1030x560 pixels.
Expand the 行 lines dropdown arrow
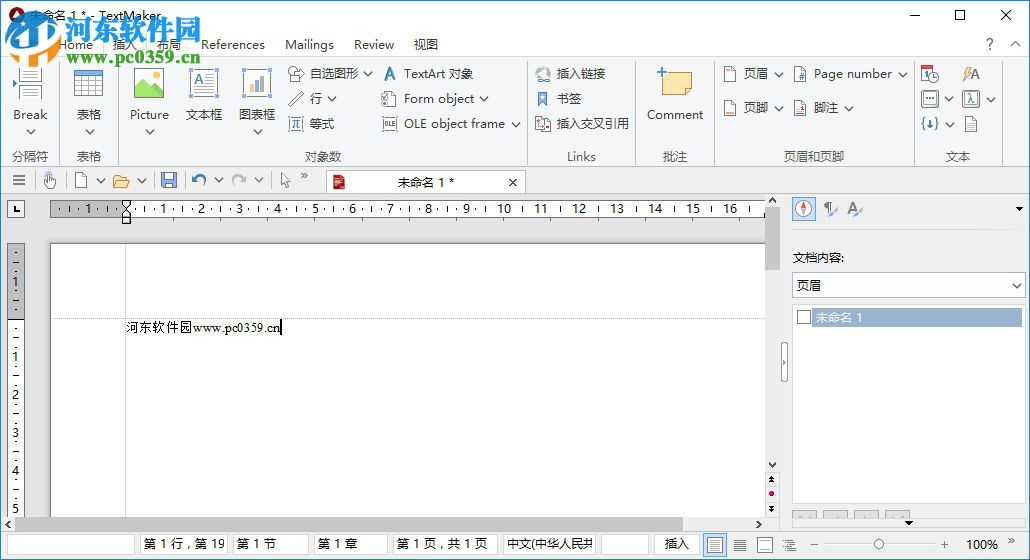coord(332,99)
